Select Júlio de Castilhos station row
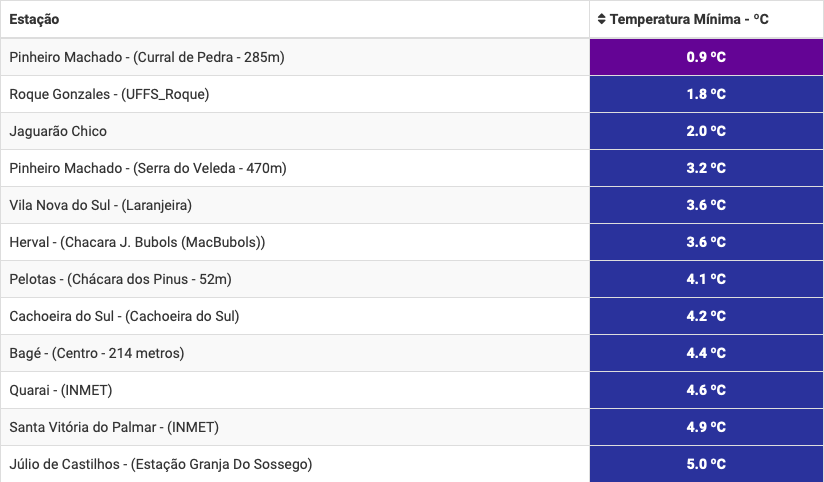Image resolution: width=824 pixels, height=482 pixels. coord(161,464)
